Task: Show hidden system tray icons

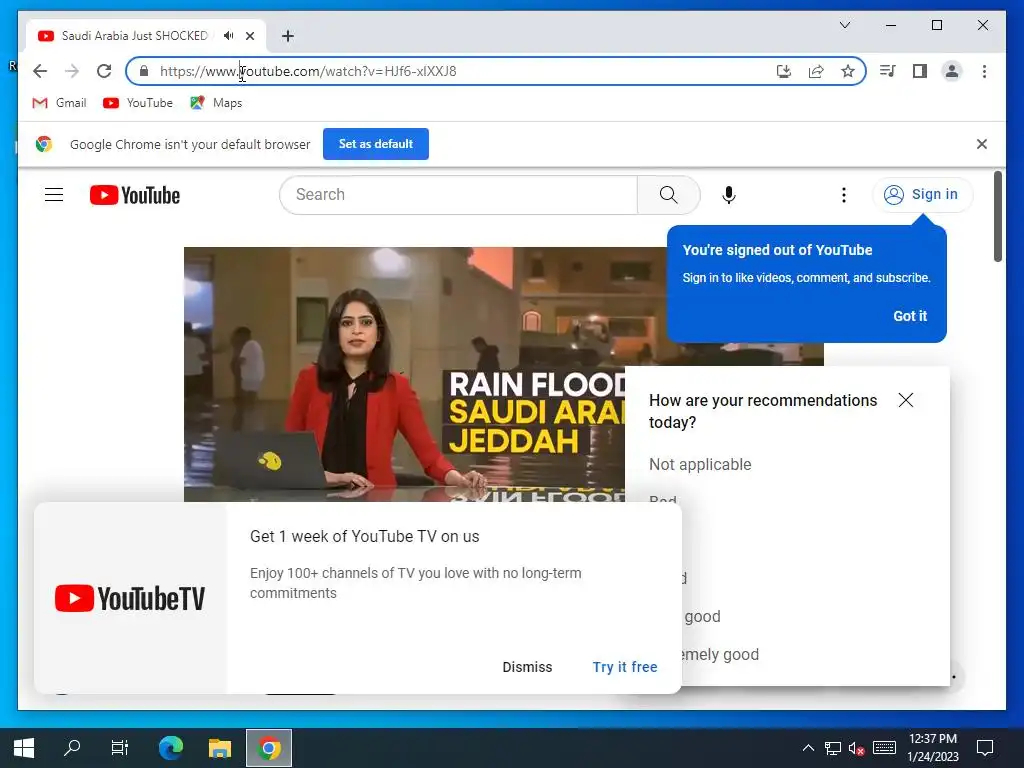Action: 808,748
